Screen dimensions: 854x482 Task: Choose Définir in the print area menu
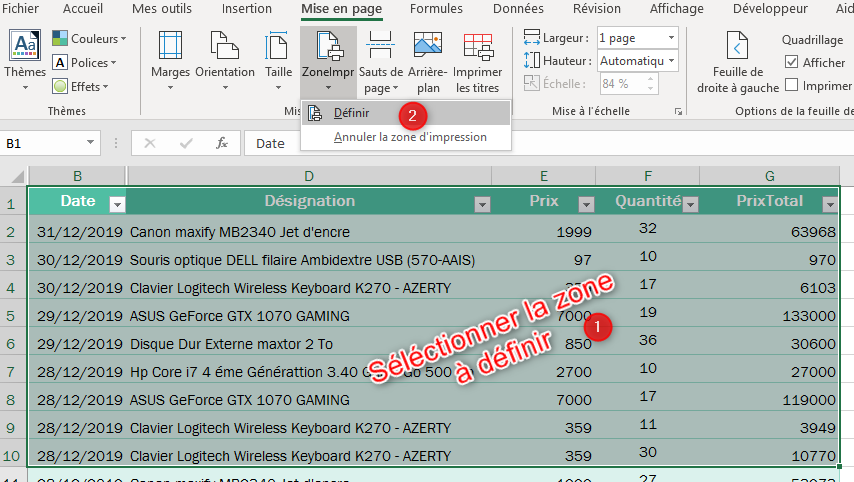click(406, 113)
